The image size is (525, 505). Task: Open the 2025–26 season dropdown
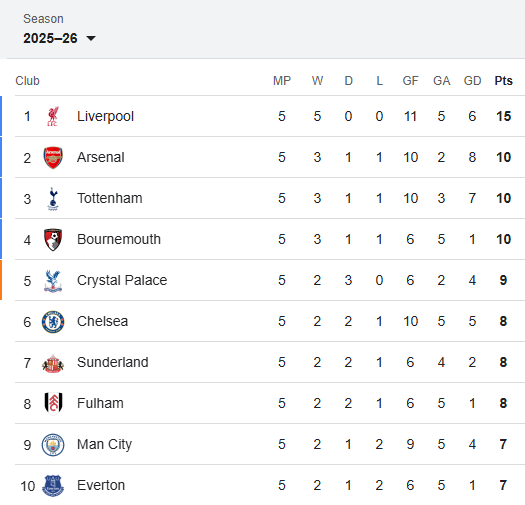(59, 38)
